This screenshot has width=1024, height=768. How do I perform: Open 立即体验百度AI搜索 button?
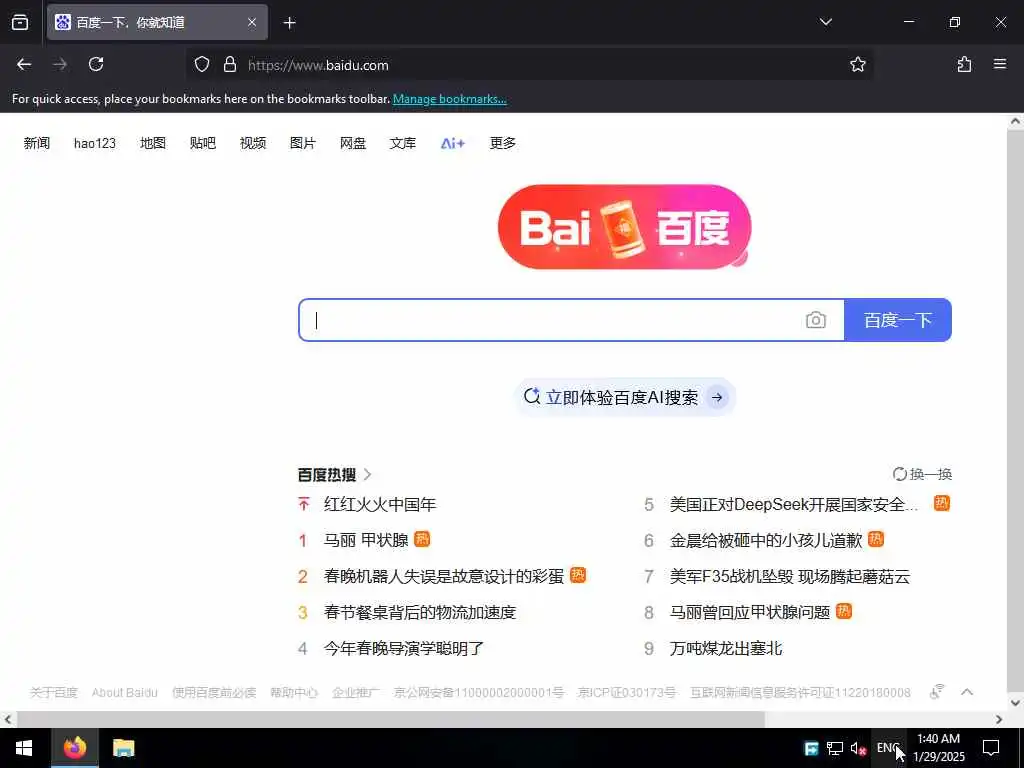(x=624, y=397)
